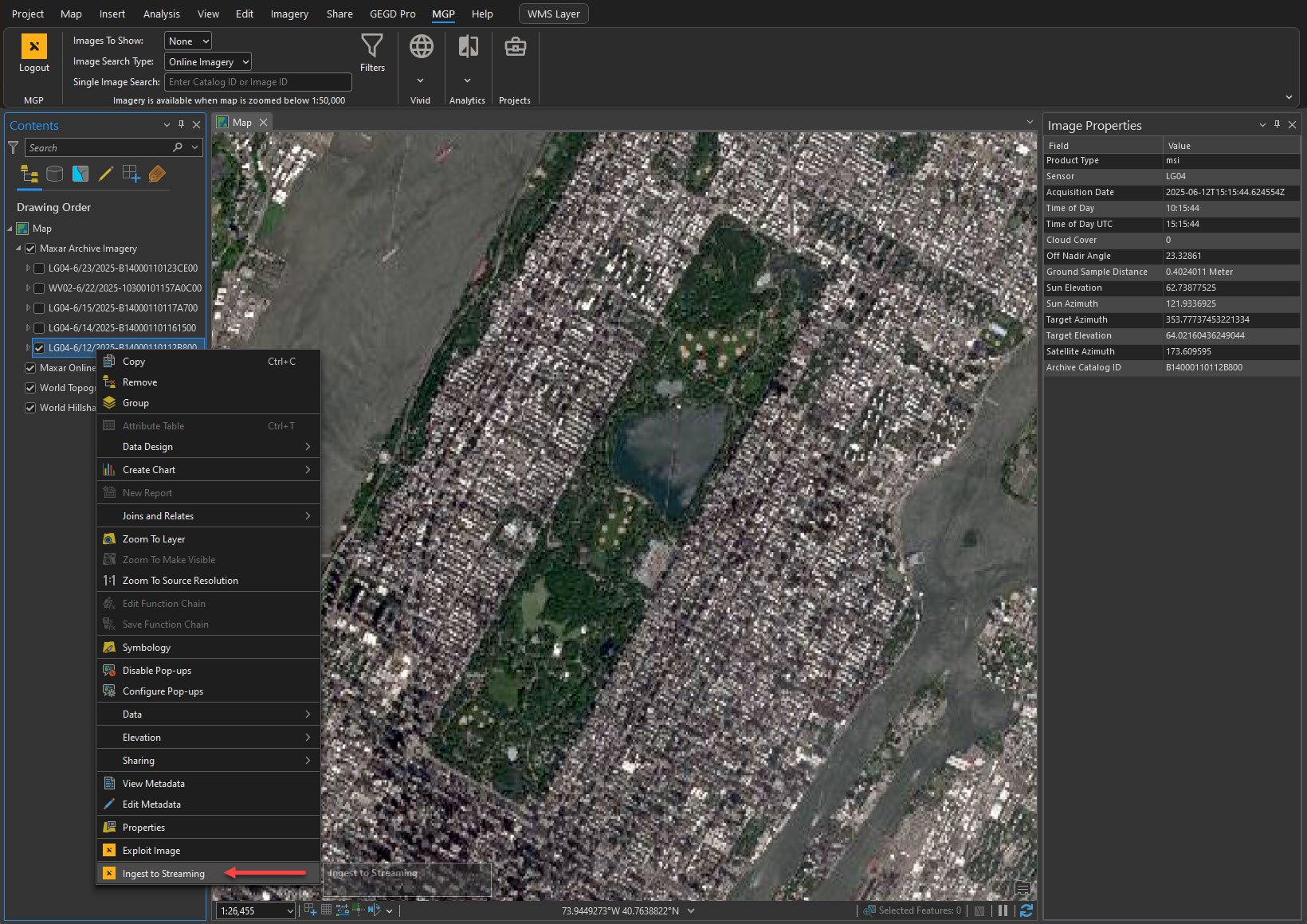1307x924 pixels.
Task: Open Data Design submenu
Action: tap(208, 447)
